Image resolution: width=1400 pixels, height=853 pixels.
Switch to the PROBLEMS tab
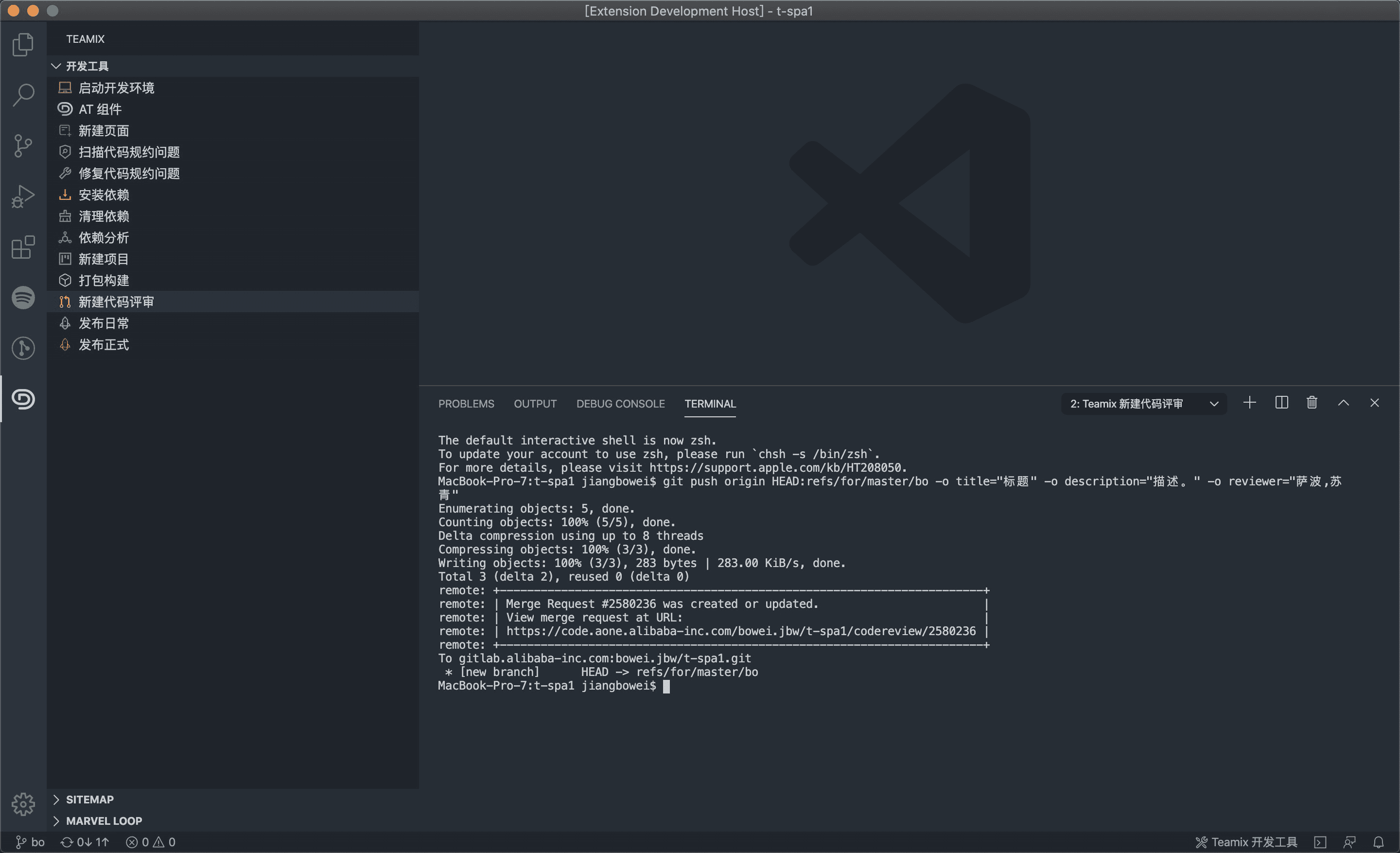click(x=466, y=404)
